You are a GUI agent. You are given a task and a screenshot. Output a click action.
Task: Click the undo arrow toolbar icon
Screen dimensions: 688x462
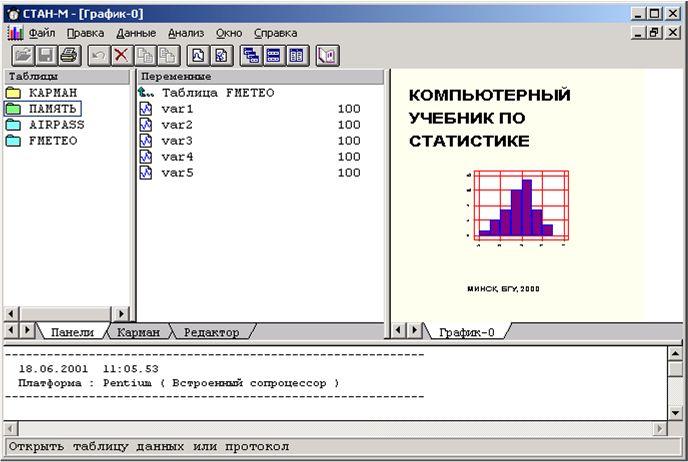98,56
